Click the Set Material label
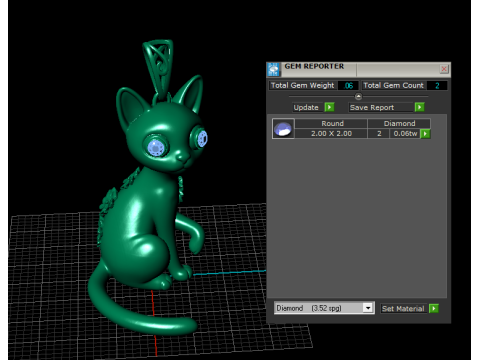The height and width of the screenshot is (360, 480). pyautogui.click(x=403, y=309)
